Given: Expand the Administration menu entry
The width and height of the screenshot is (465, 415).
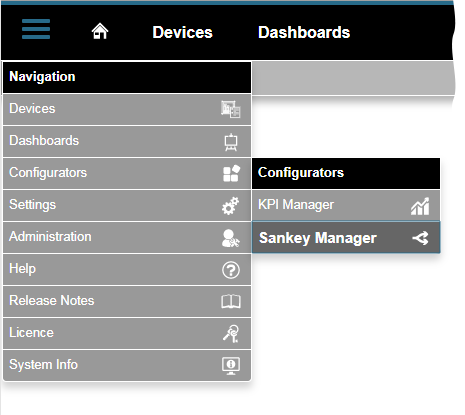Looking at the screenshot, I should coord(127,237).
